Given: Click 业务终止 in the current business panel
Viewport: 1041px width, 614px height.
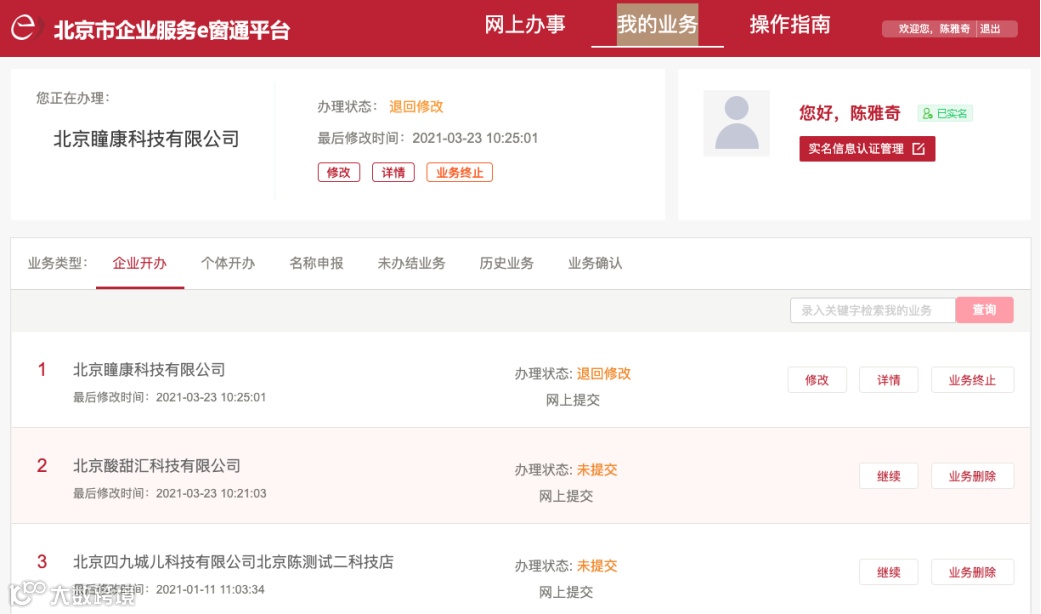Looking at the screenshot, I should click(459, 173).
